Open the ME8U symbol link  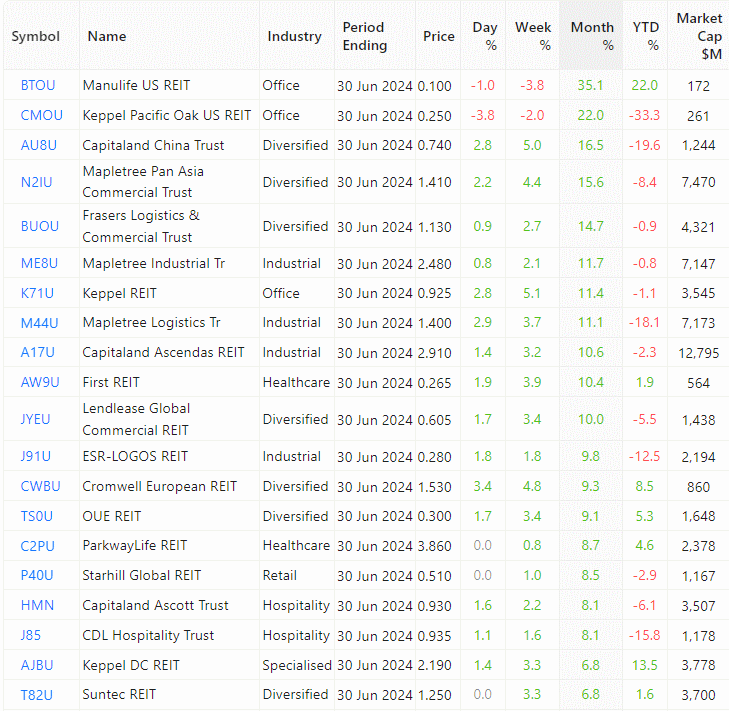coord(39,264)
